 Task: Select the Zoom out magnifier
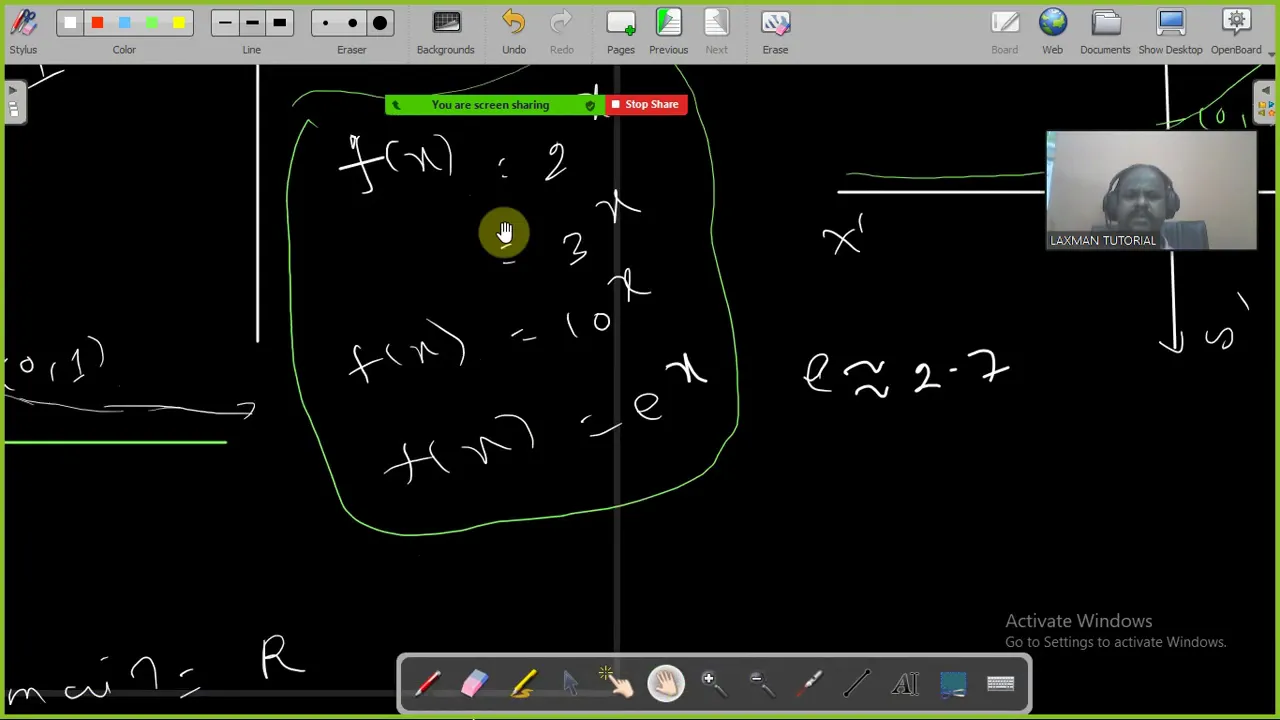761,683
